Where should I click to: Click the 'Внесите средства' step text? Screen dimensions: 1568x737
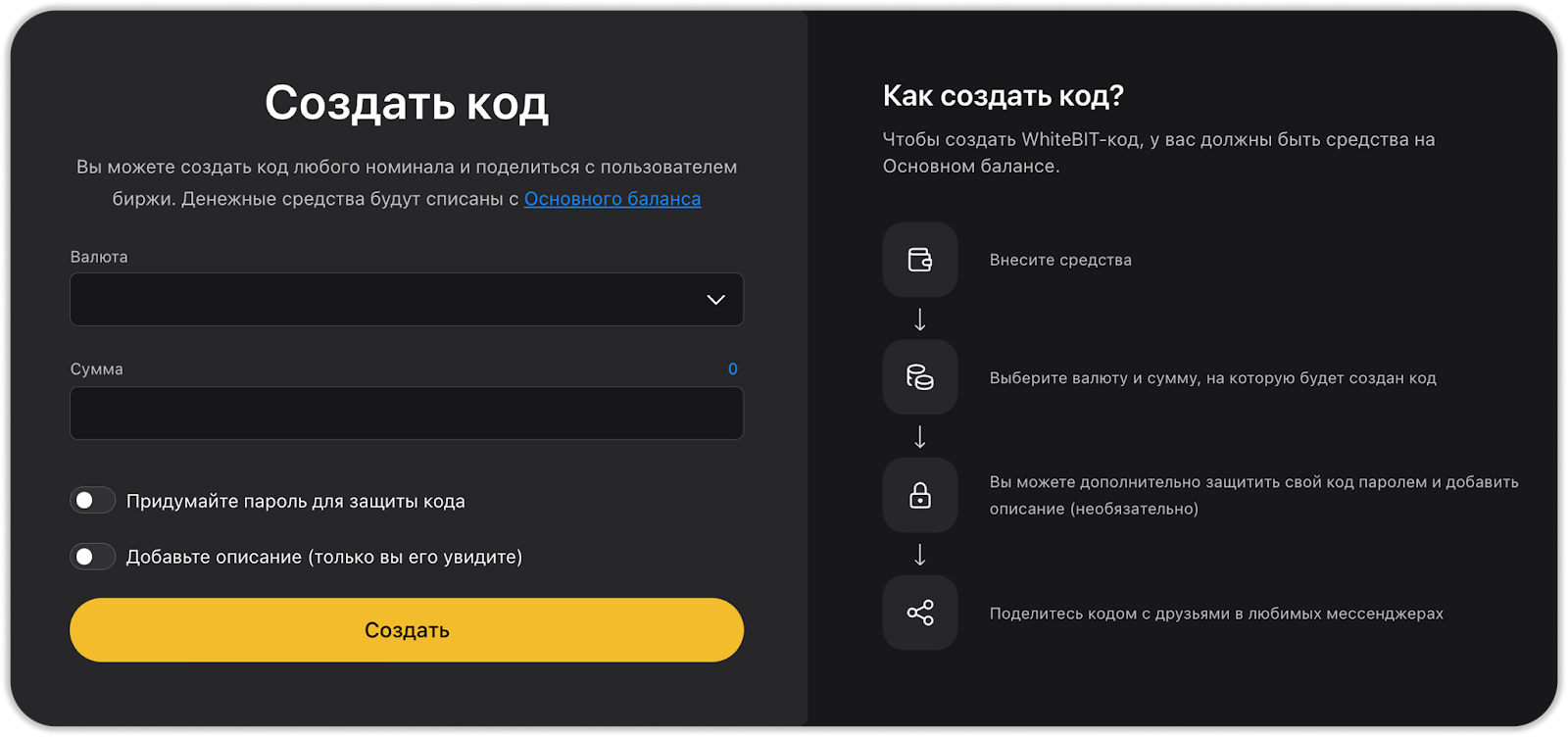[x=1060, y=260]
